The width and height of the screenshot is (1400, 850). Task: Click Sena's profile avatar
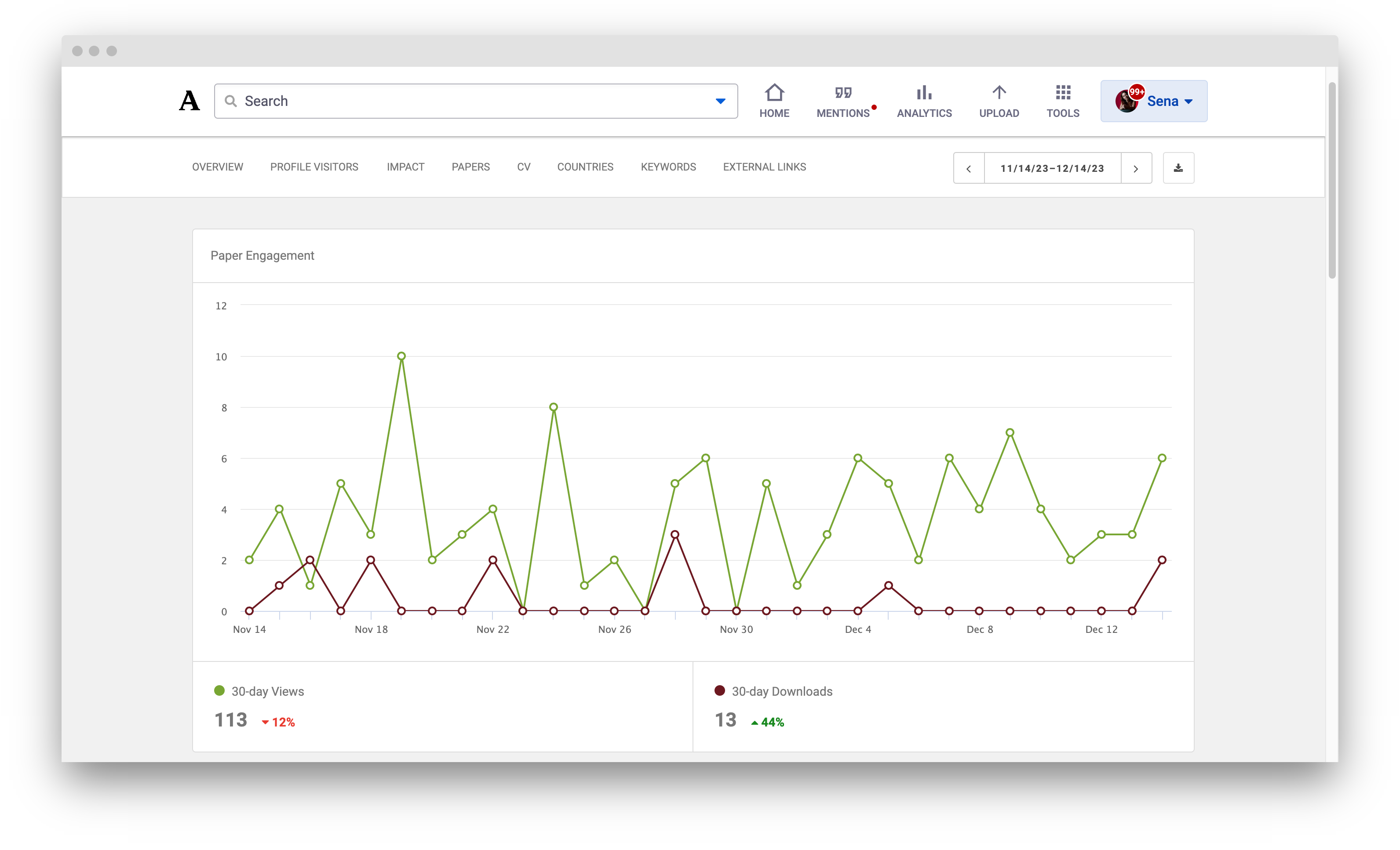coord(1126,101)
